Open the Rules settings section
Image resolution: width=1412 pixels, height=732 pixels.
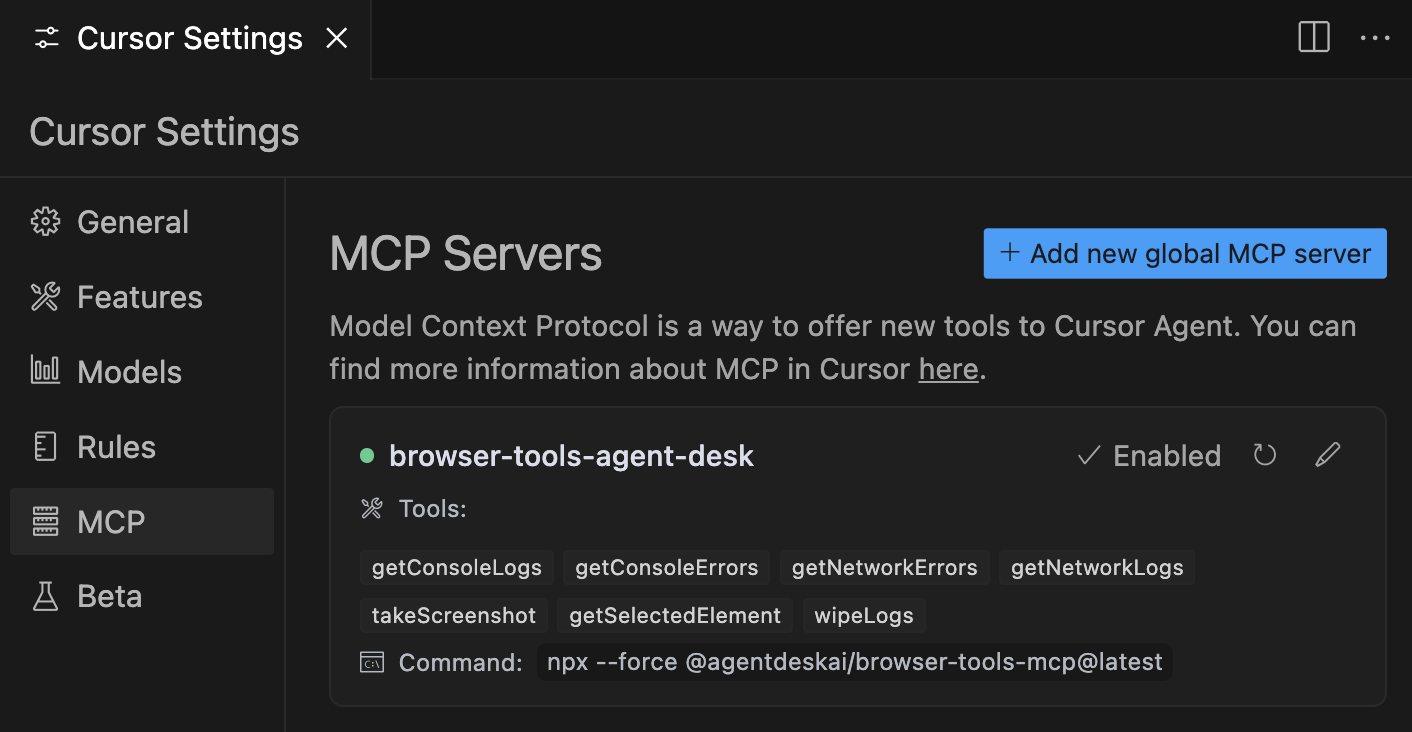(x=116, y=446)
